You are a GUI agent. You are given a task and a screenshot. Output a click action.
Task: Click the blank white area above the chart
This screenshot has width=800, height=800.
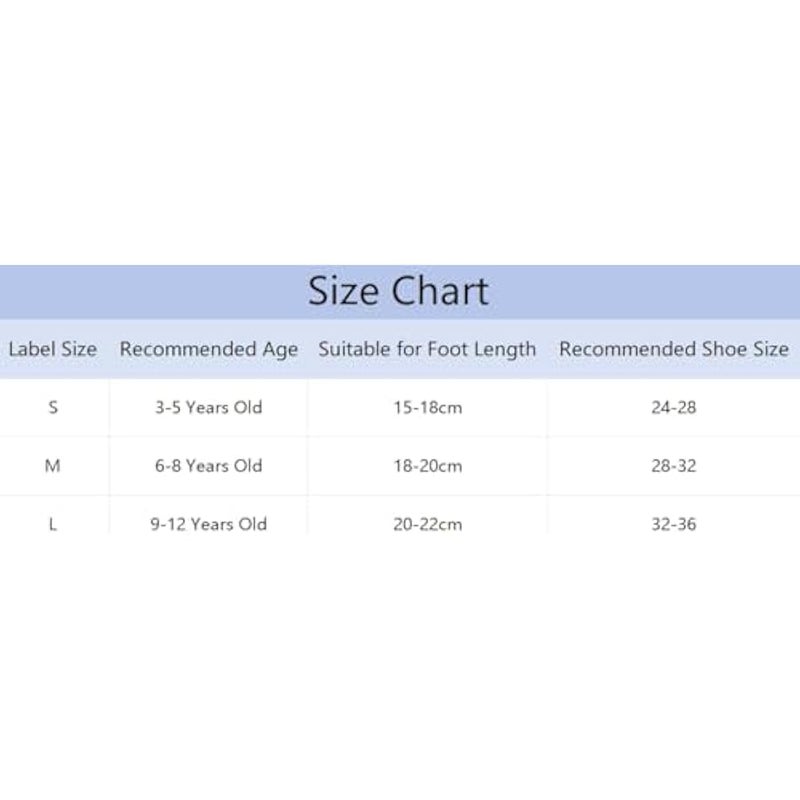tap(400, 130)
